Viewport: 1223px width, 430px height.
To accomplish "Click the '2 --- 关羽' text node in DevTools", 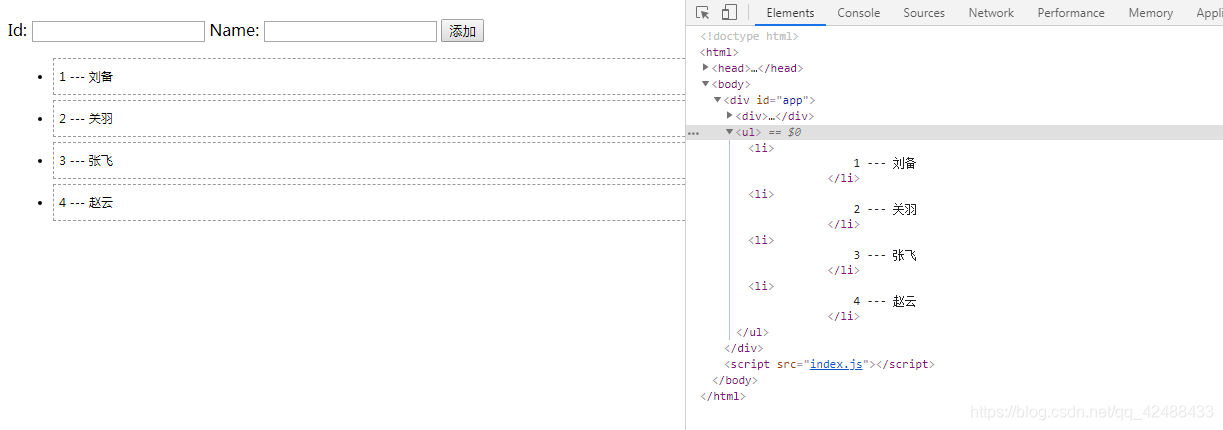I will pos(885,210).
